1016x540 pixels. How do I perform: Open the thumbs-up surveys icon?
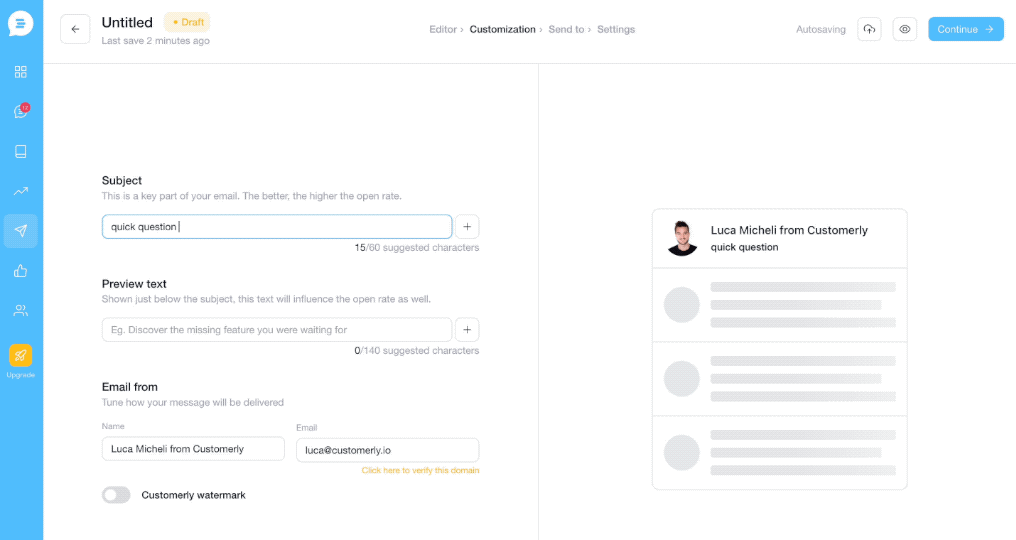coord(21,271)
